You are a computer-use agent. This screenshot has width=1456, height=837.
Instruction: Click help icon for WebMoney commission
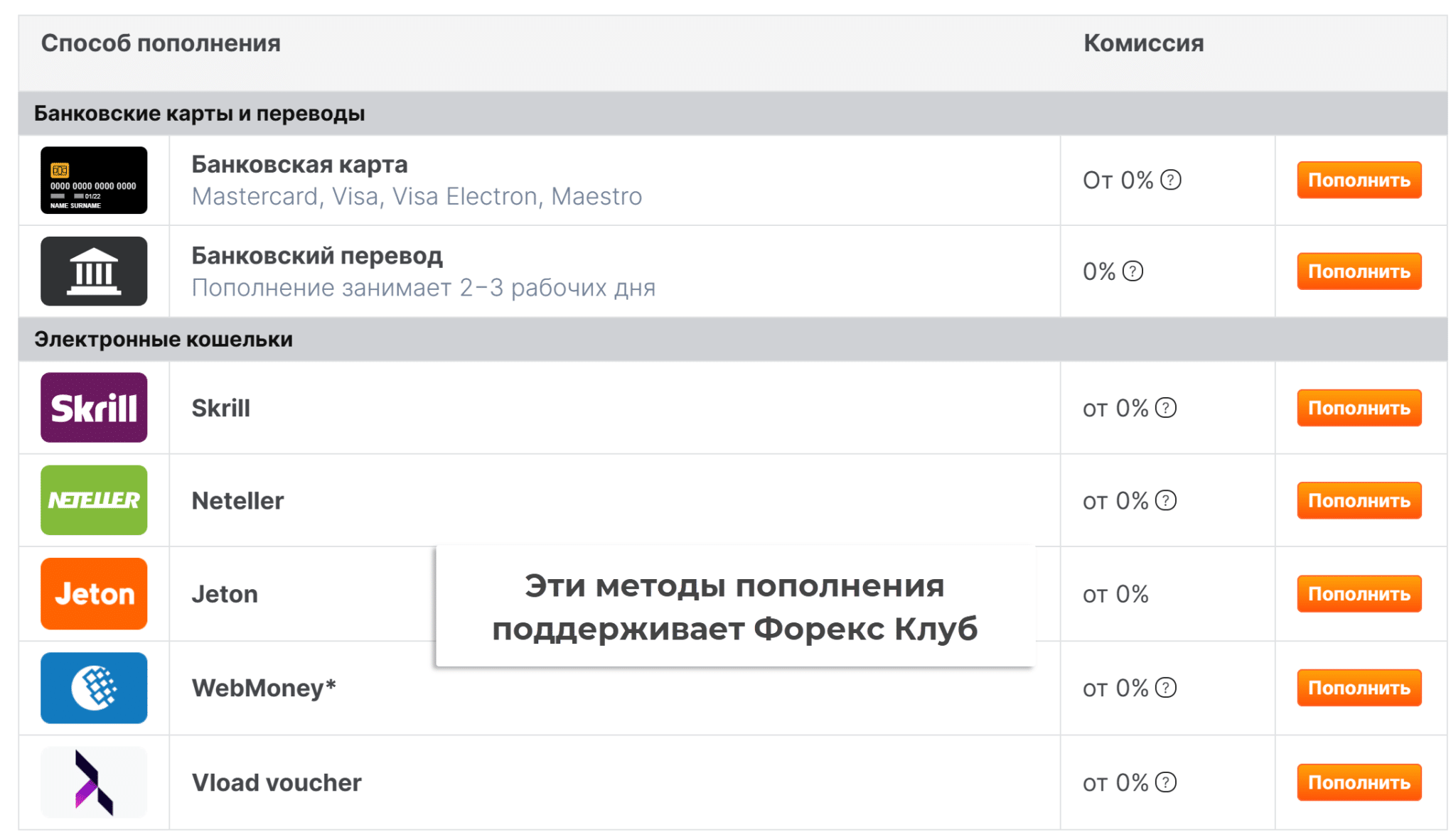pyautogui.click(x=1166, y=688)
